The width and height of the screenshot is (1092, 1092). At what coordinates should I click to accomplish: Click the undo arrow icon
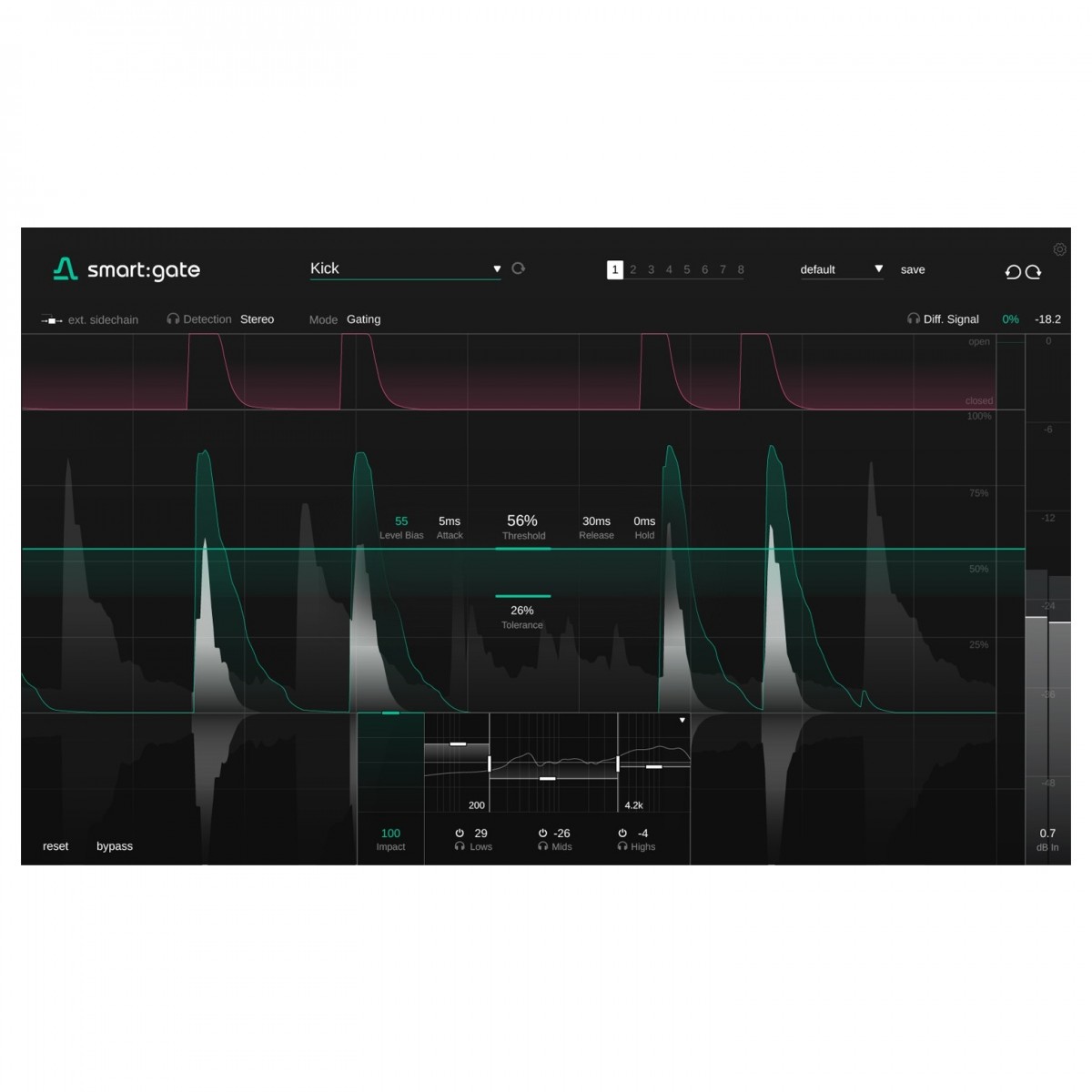pos(1013,271)
